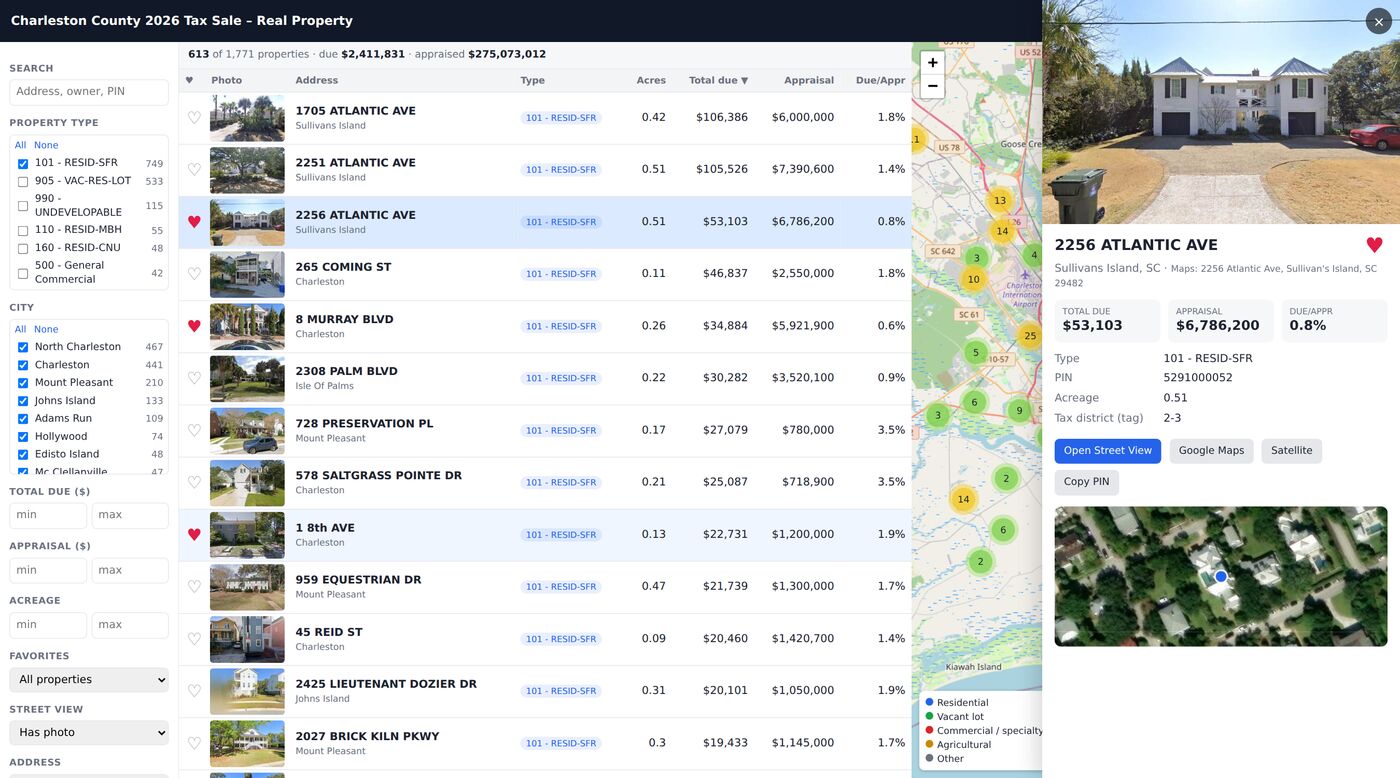1400x778 pixels.
Task: Check 110 - RESID-MBH property type
Action: point(23,230)
